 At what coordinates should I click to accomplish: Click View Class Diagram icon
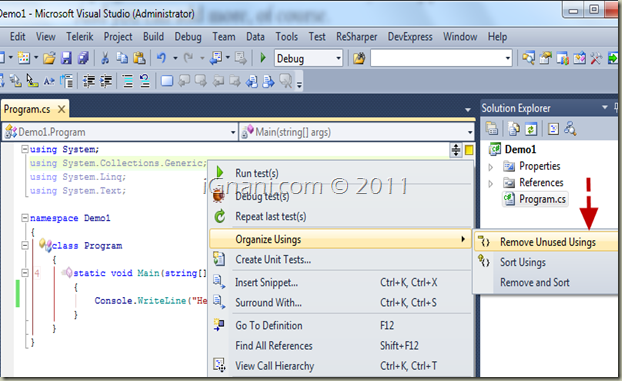point(570,128)
